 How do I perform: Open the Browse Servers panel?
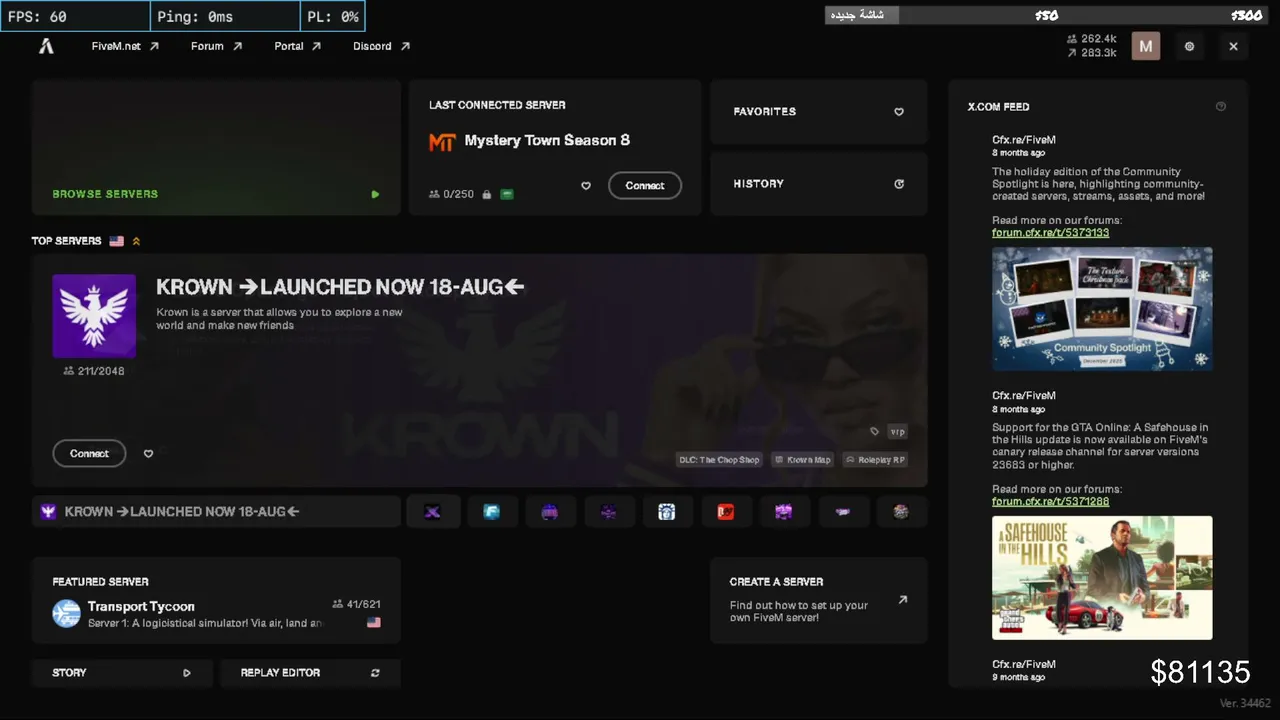pos(216,148)
